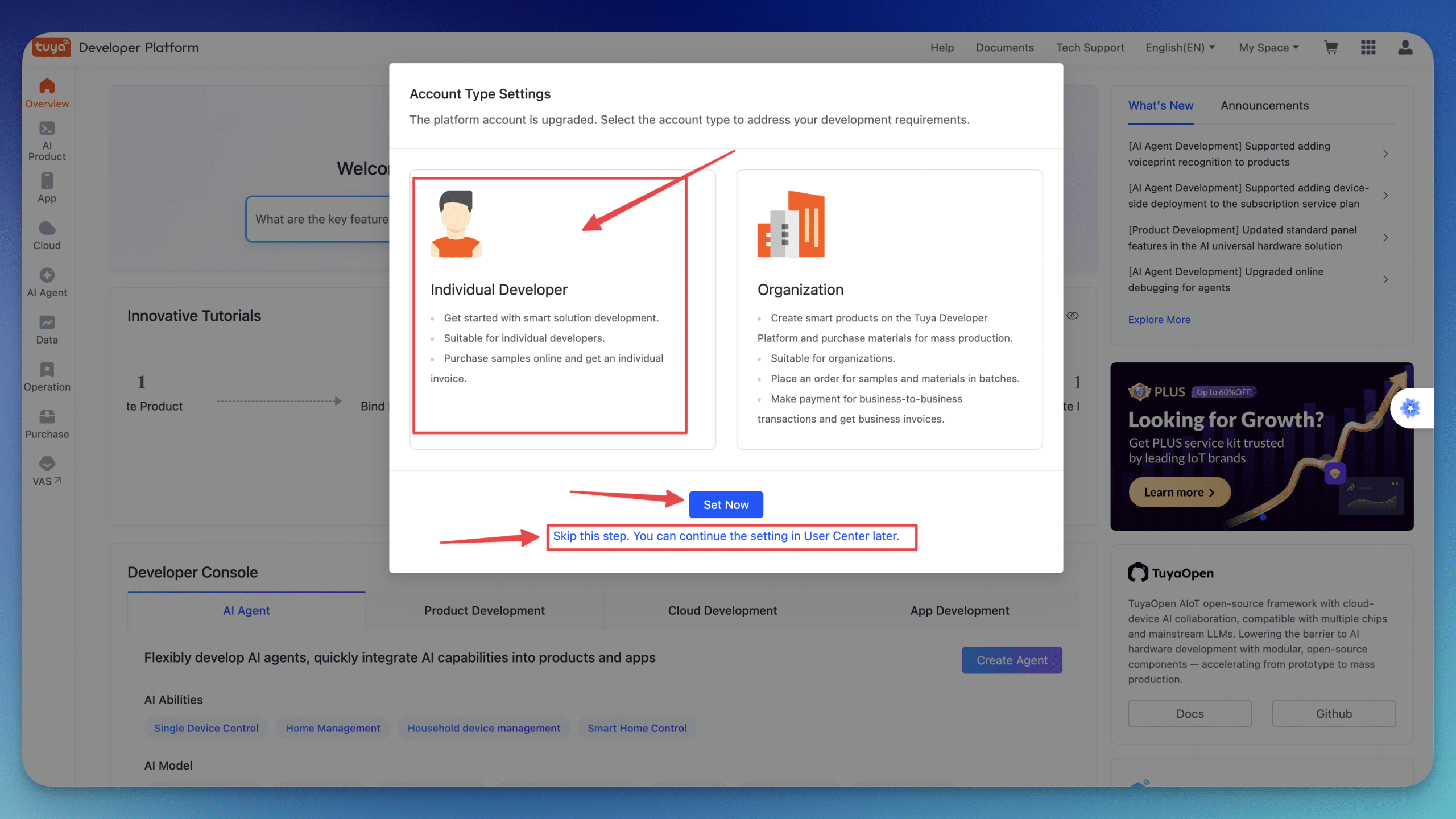Open the Purchase sidebar section
This screenshot has height=819, width=1456.
(x=47, y=424)
